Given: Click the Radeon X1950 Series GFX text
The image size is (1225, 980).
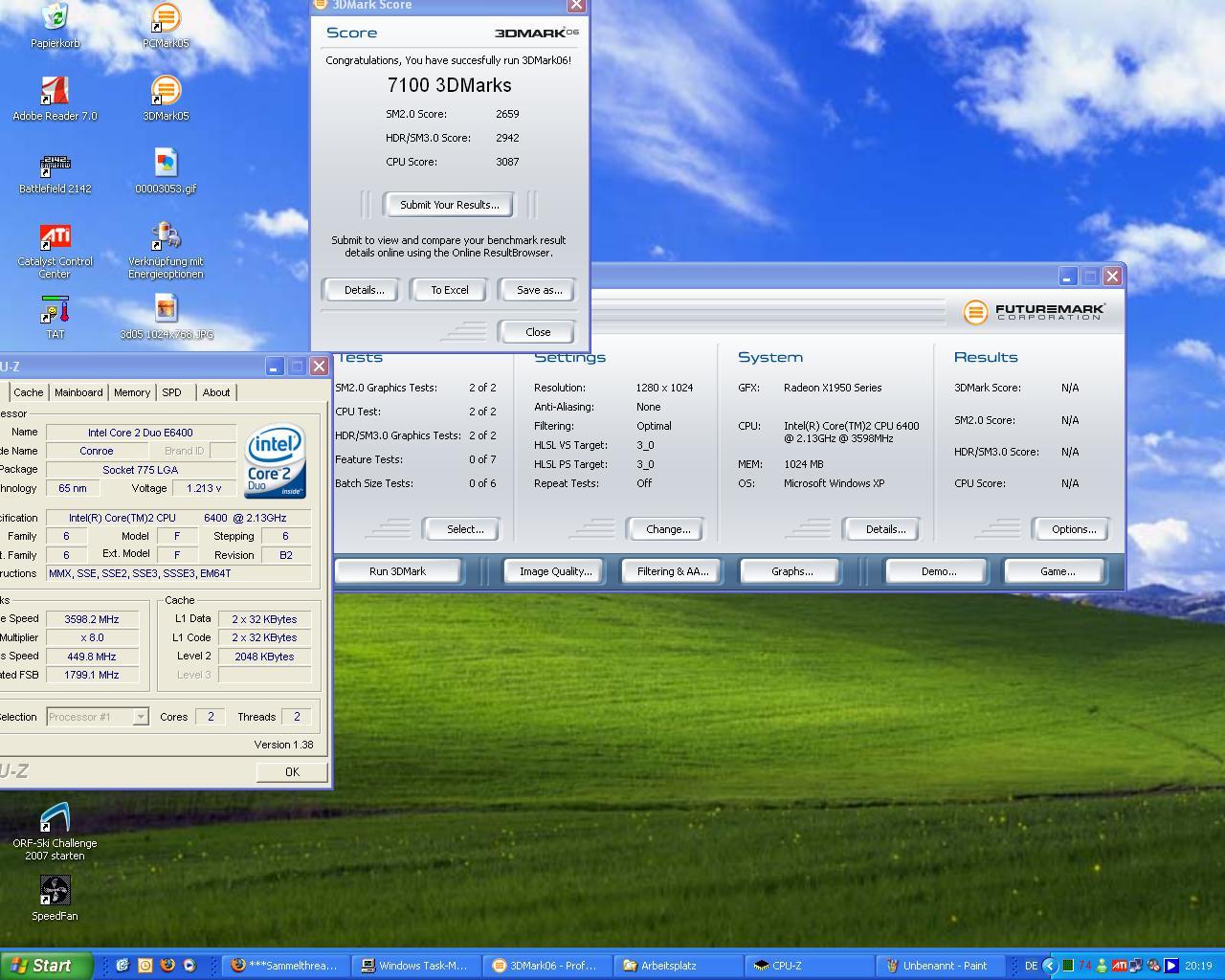Looking at the screenshot, I should [833, 388].
